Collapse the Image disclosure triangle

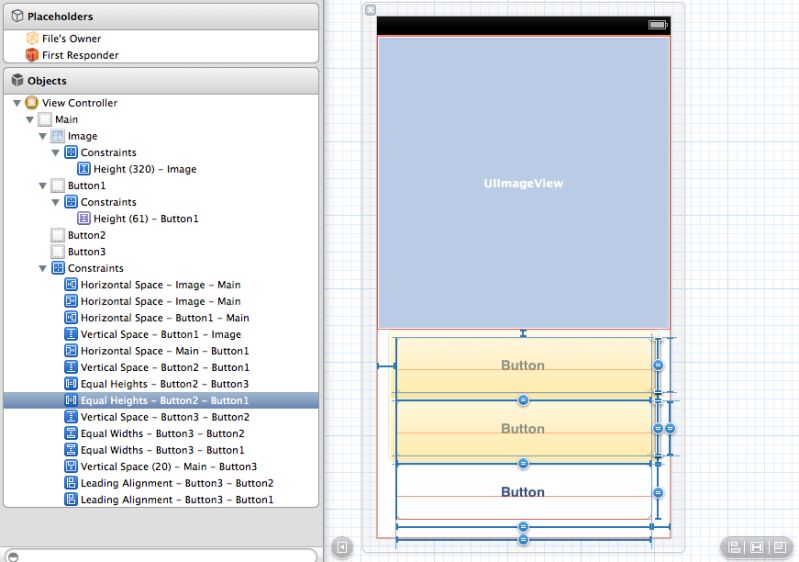(x=43, y=136)
